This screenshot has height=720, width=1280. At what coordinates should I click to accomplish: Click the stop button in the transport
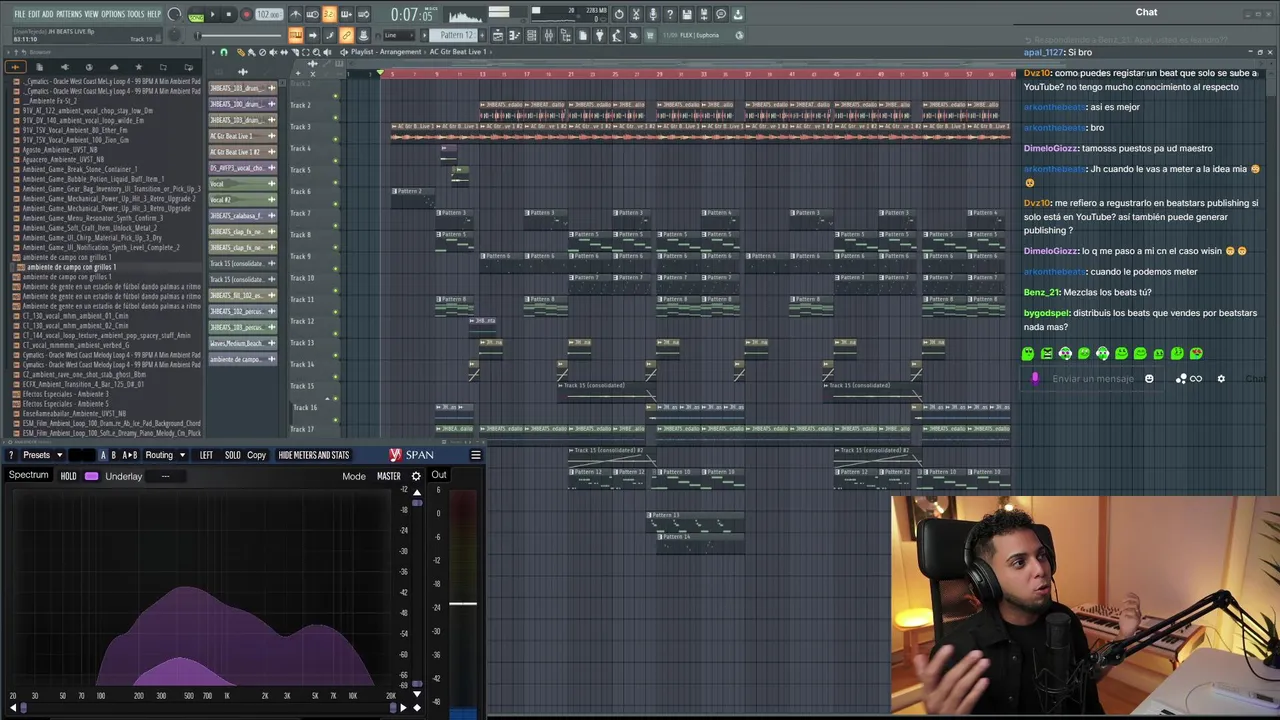point(229,15)
